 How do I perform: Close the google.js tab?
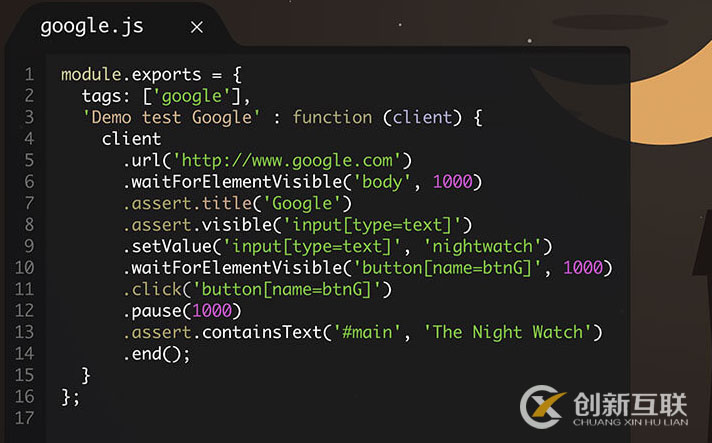click(x=197, y=27)
